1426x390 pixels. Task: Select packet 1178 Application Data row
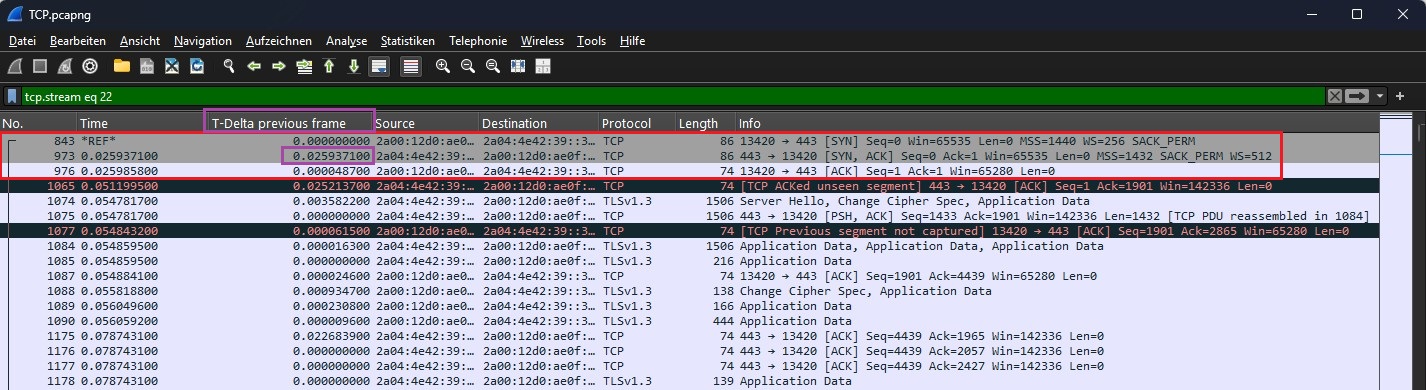tap(689, 381)
